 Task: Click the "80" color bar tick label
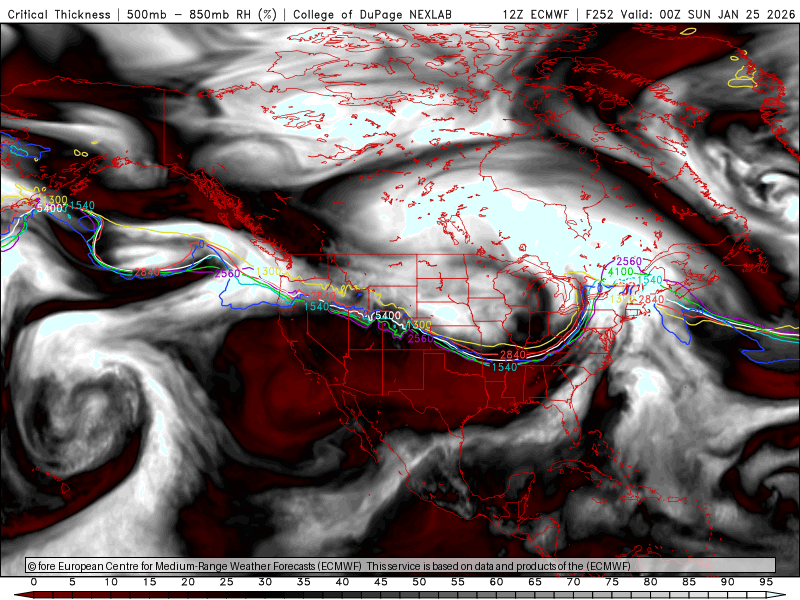pos(651,582)
